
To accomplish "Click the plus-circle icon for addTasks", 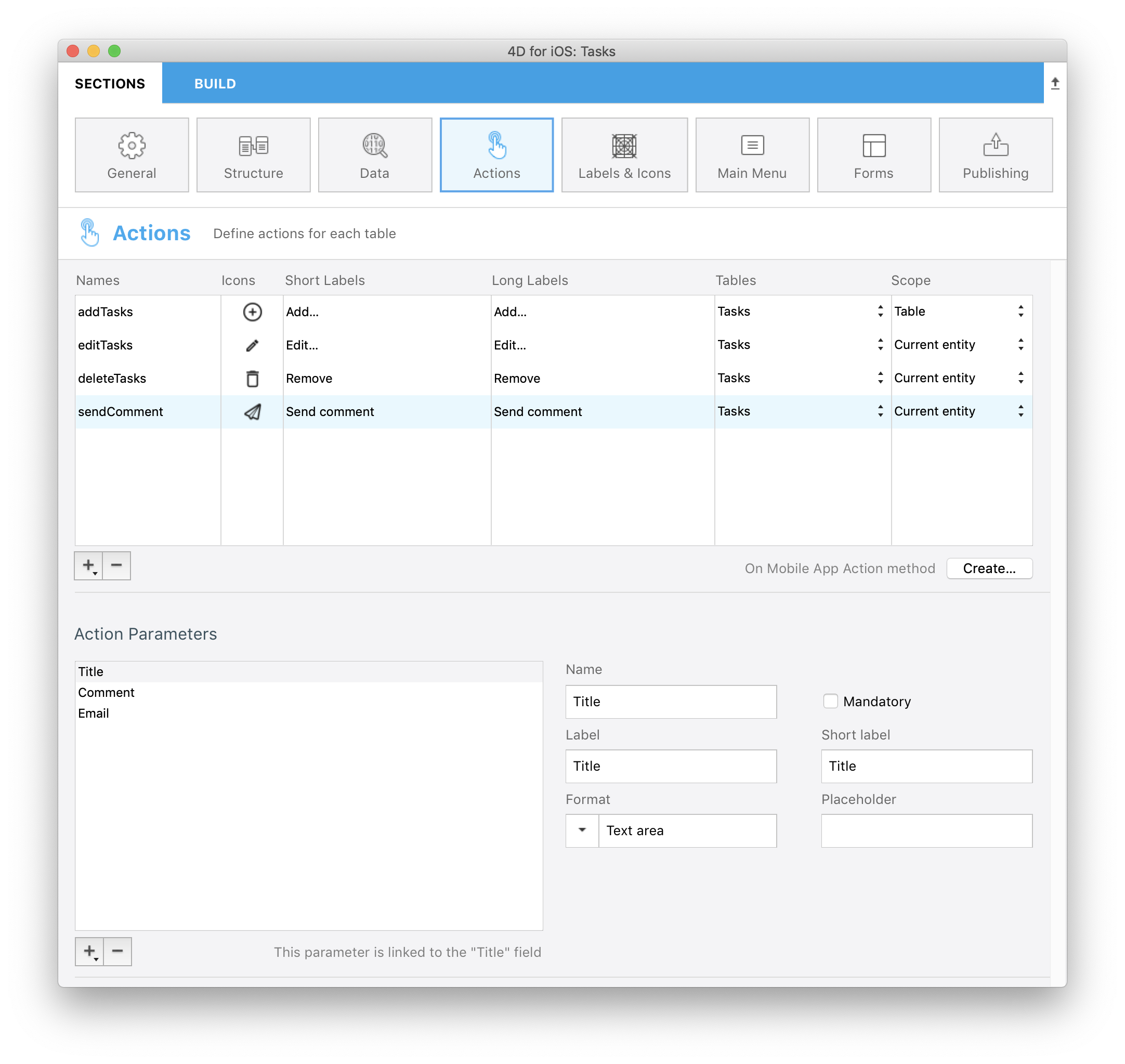I will pos(252,312).
